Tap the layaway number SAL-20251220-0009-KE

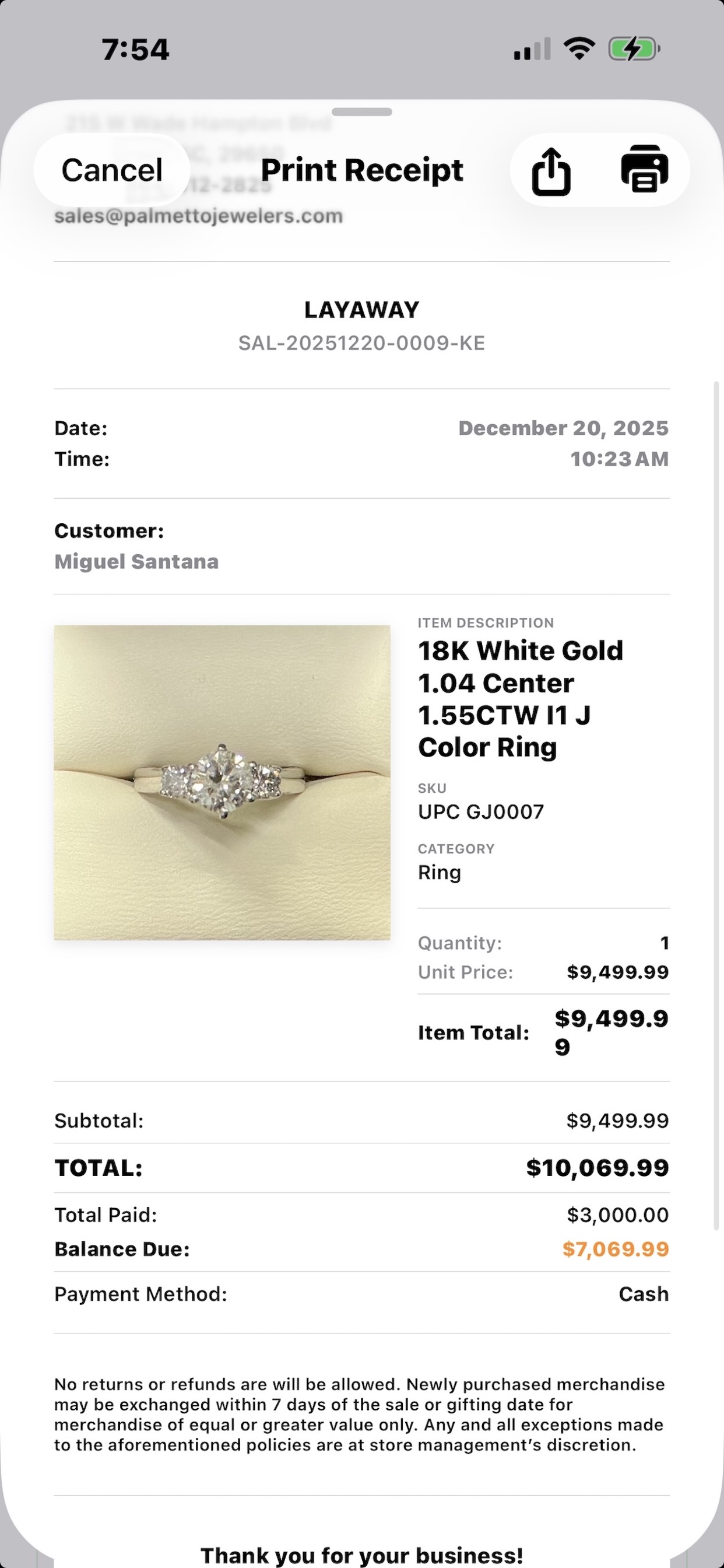361,344
